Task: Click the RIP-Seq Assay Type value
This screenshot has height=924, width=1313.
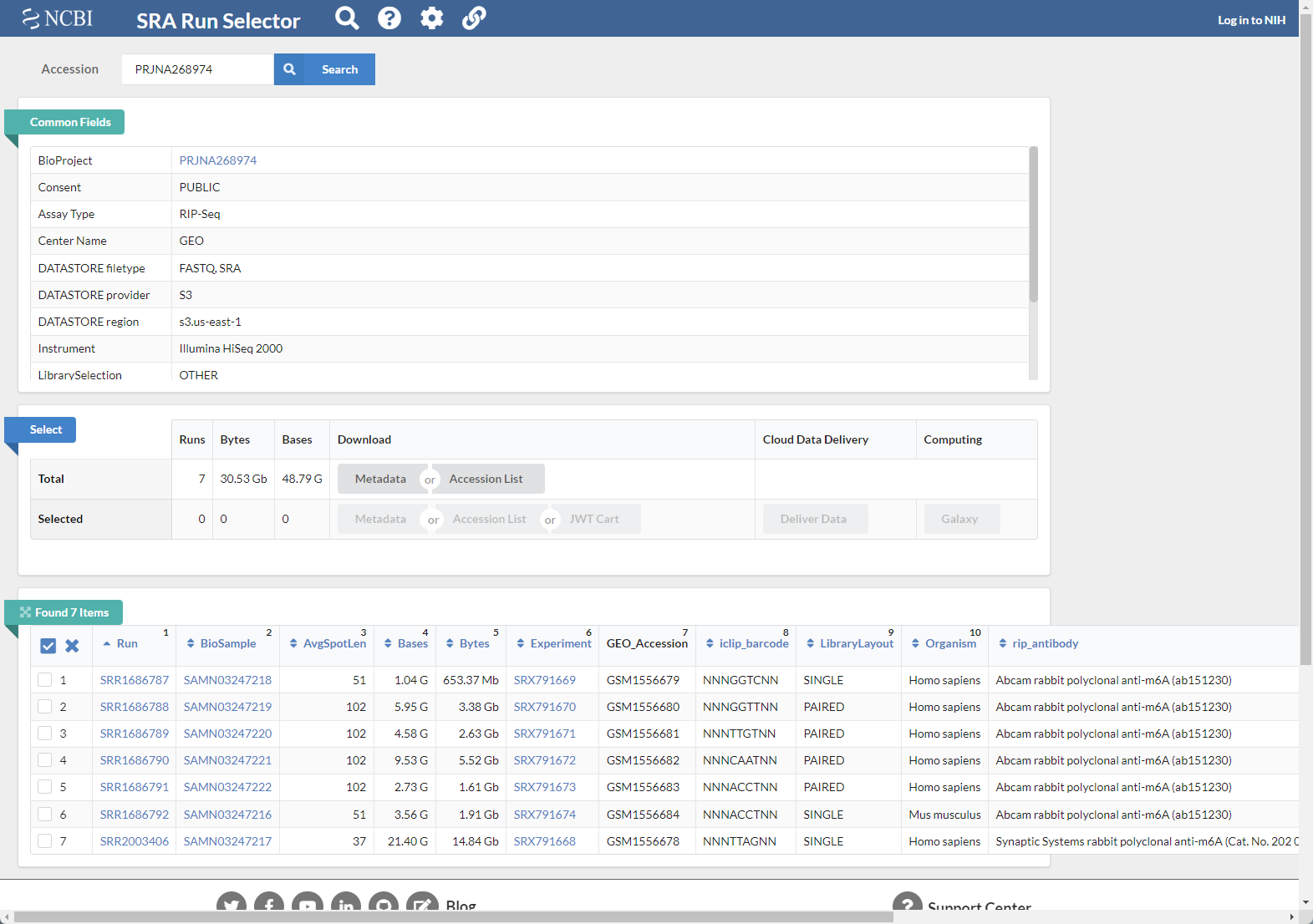Action: point(200,214)
